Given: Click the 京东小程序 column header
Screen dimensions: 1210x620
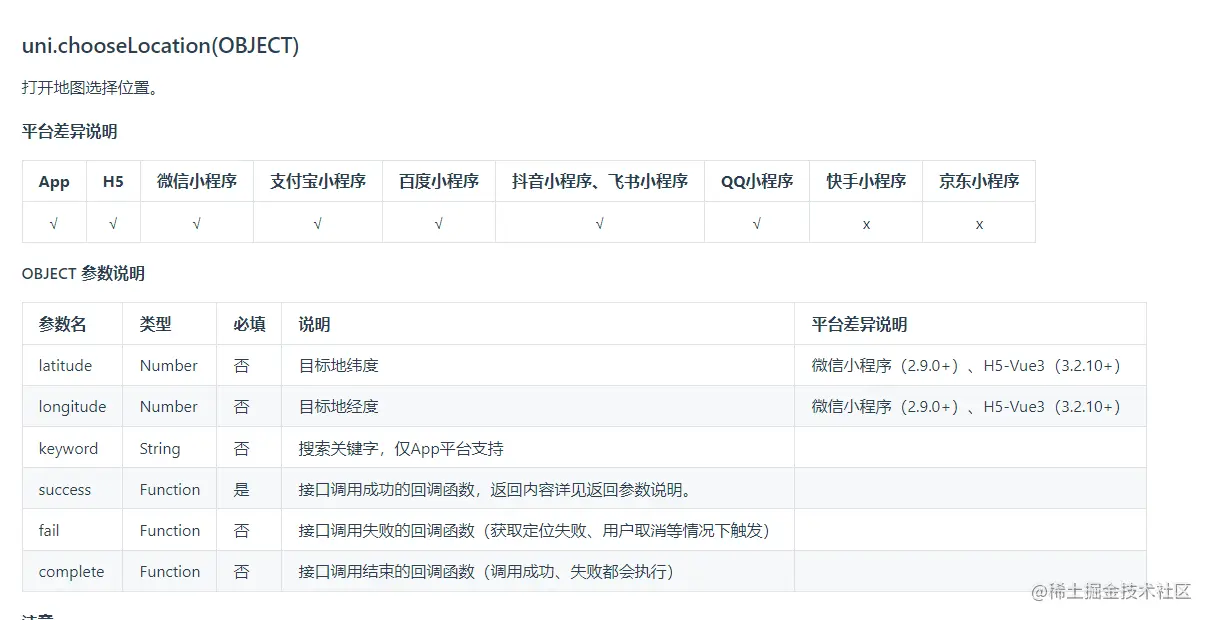Looking at the screenshot, I should (979, 181).
